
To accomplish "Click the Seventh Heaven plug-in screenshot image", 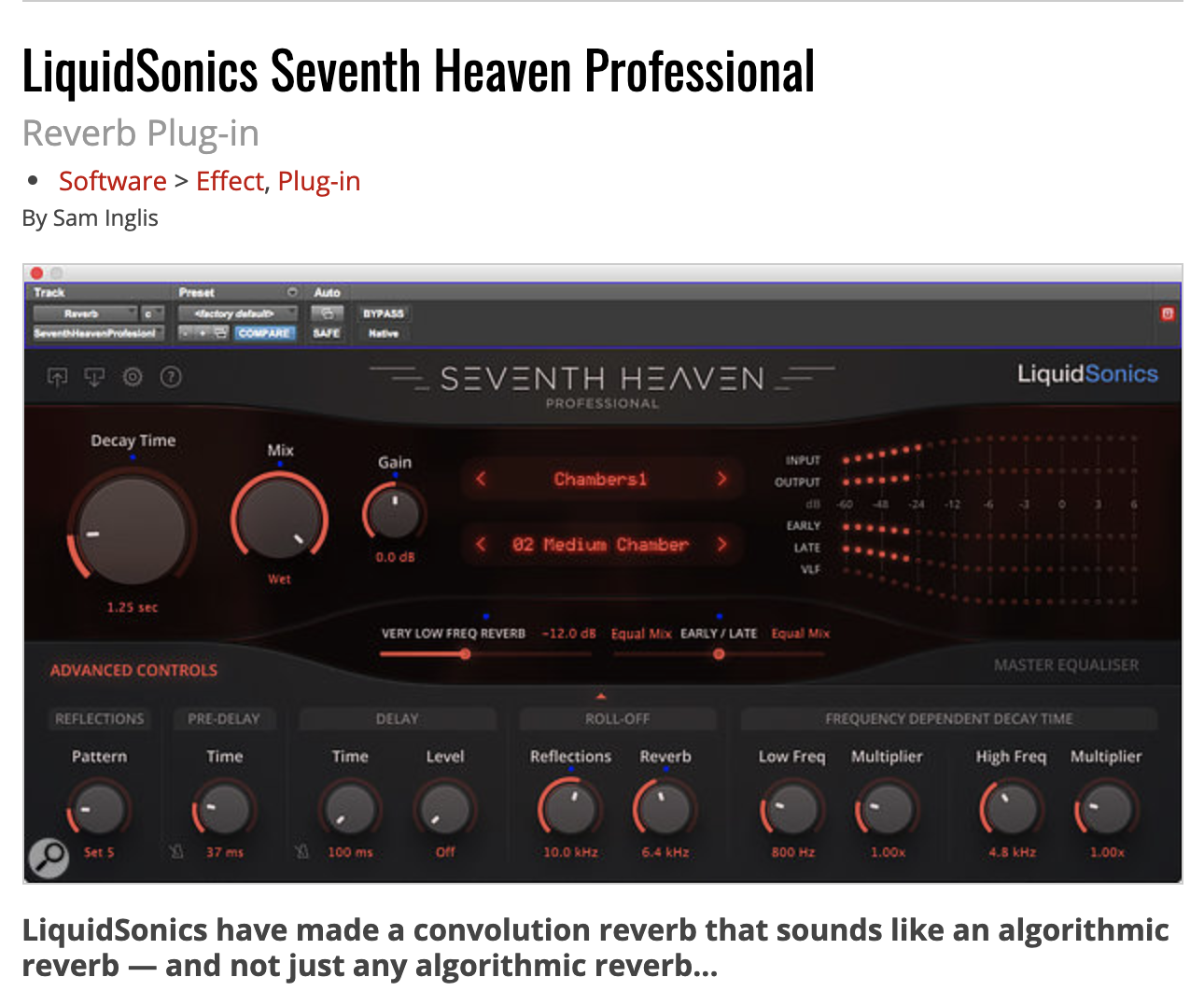I will coord(603,574).
